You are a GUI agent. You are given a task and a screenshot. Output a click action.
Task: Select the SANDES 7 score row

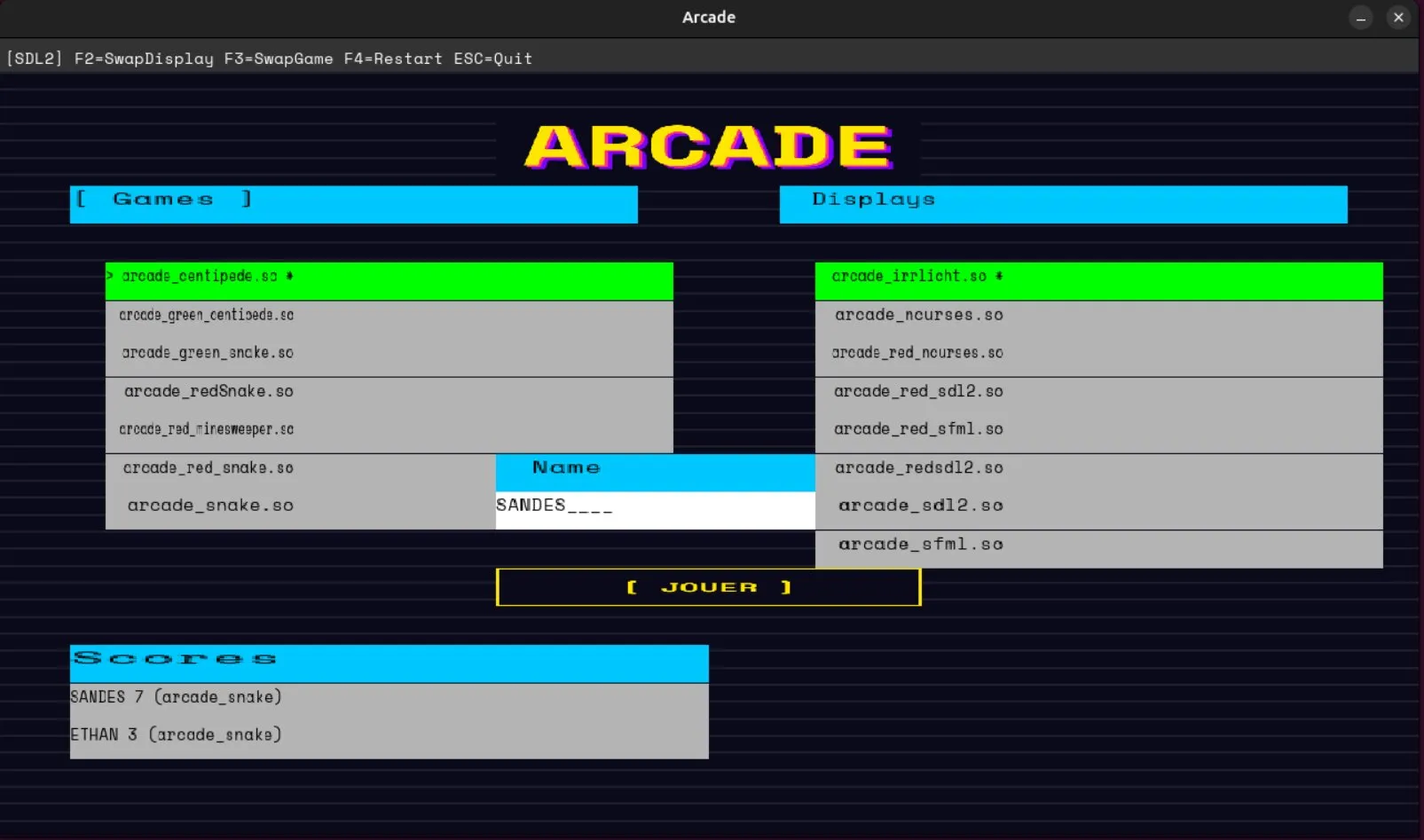tap(389, 702)
